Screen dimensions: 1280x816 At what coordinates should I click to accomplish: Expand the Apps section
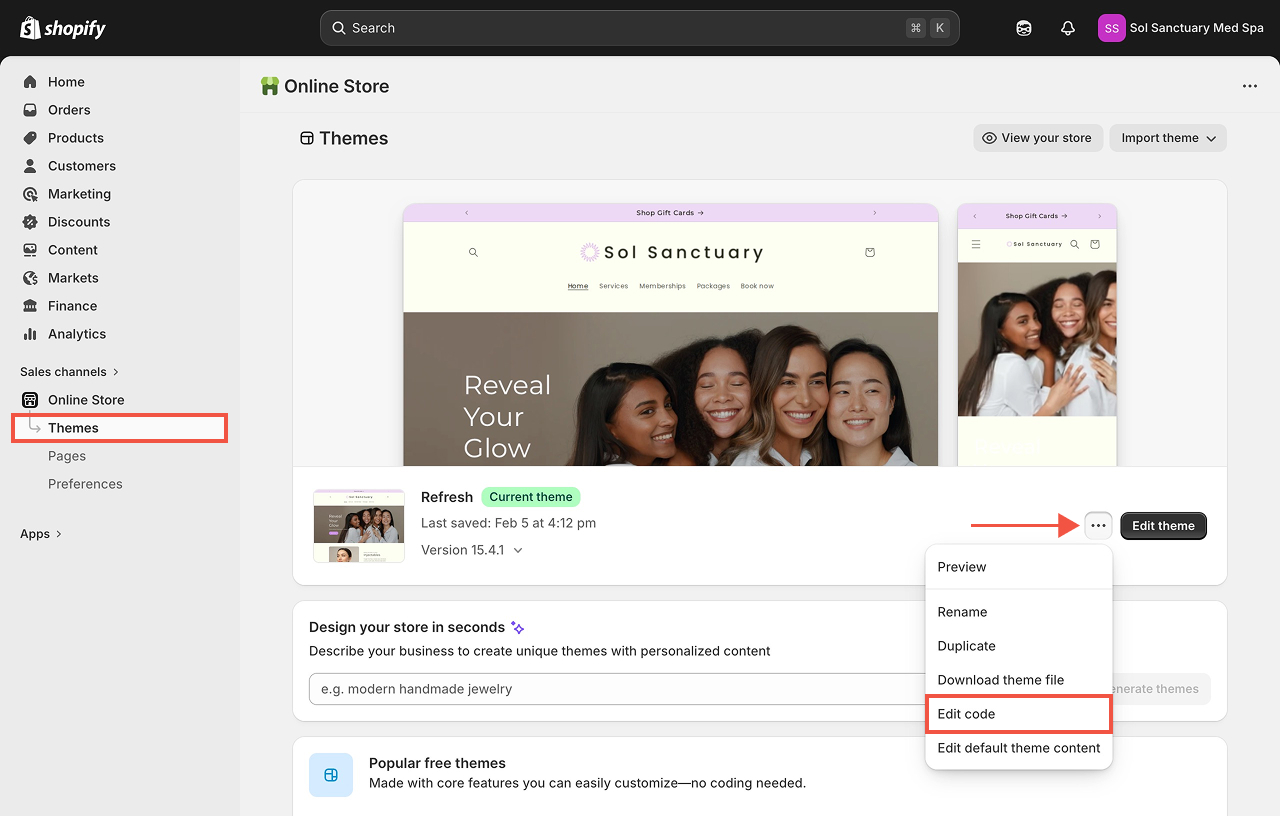click(41, 534)
